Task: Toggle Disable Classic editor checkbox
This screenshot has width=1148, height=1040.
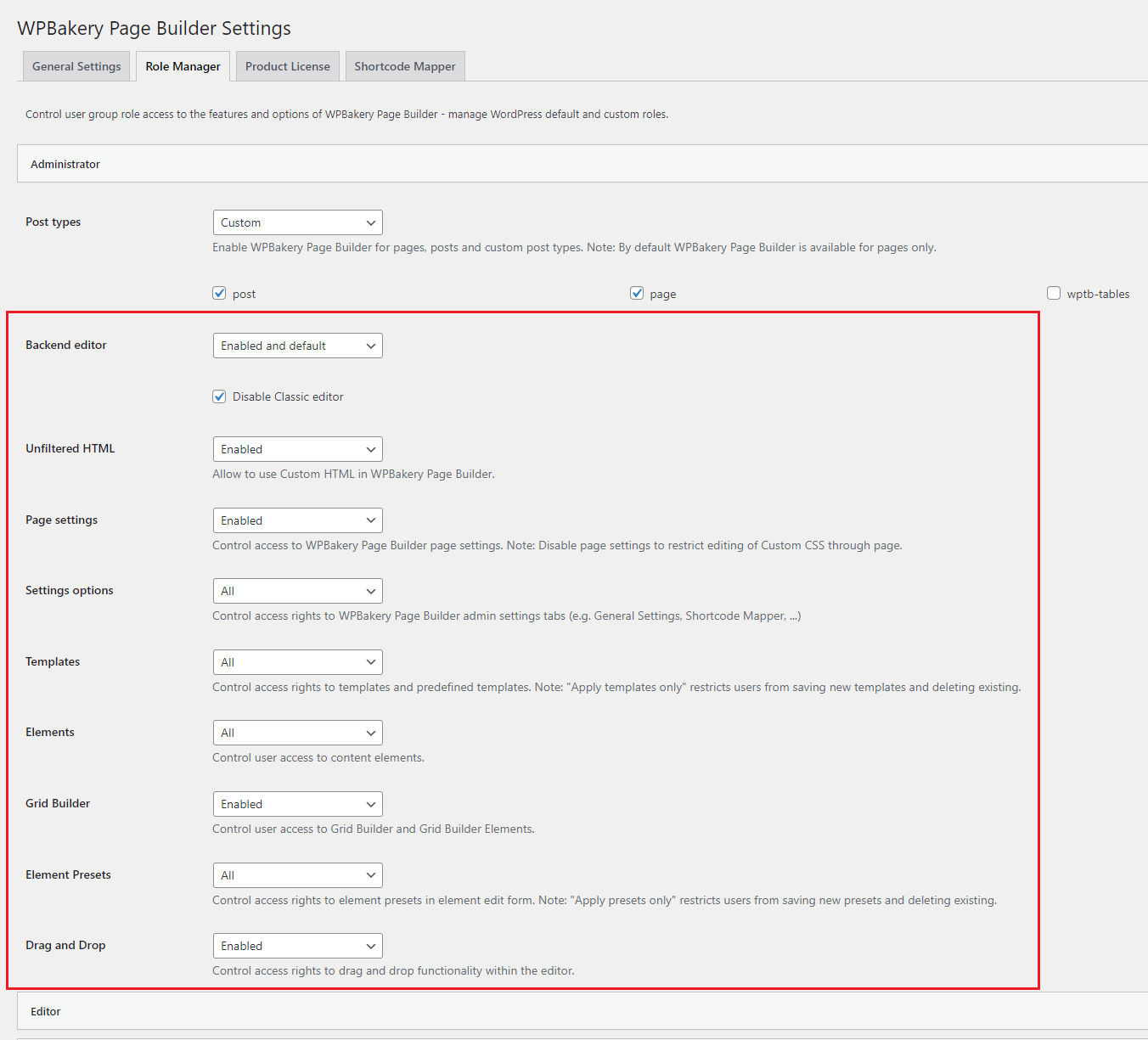Action: [219, 396]
